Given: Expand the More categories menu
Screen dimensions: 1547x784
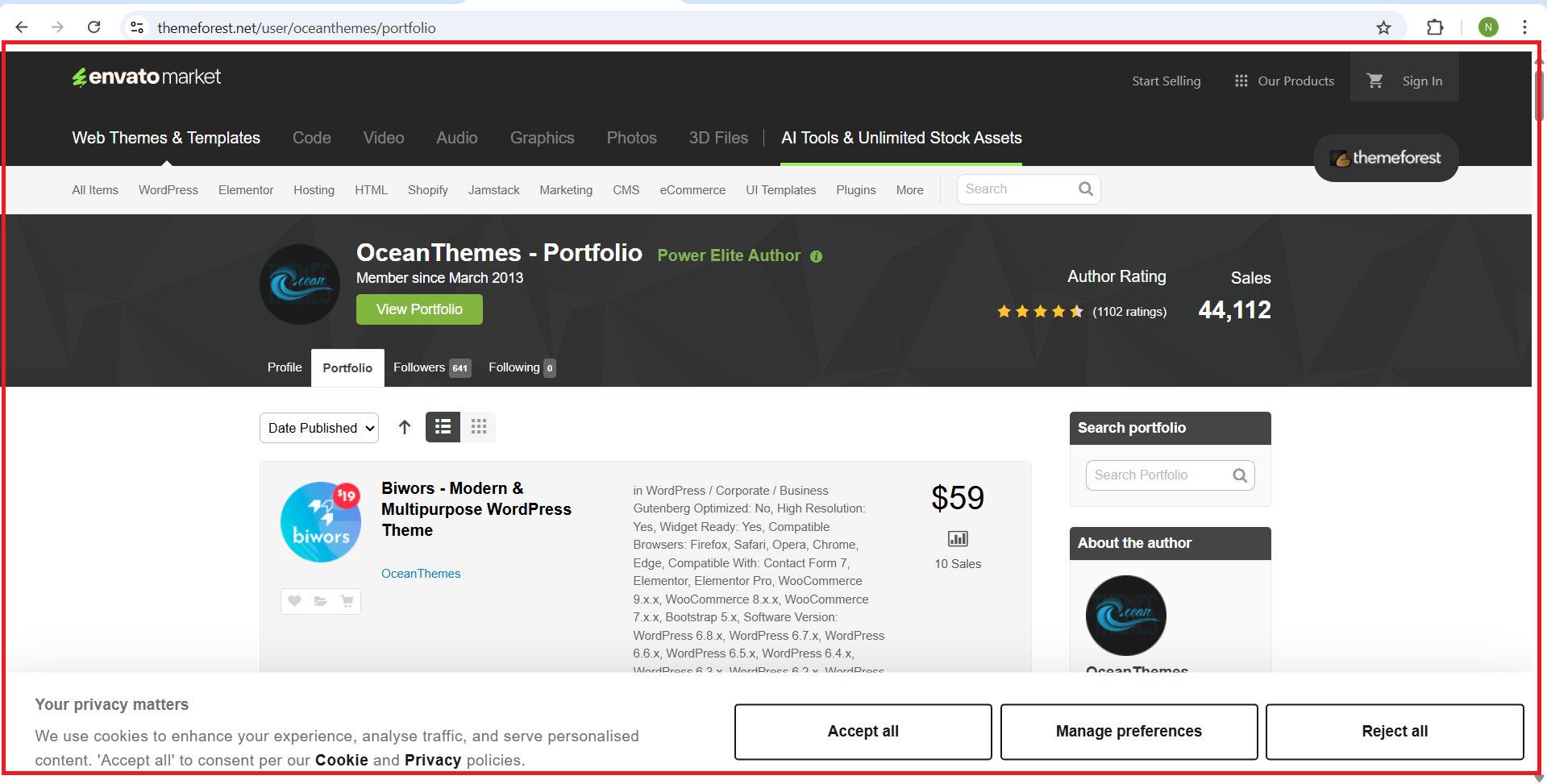Looking at the screenshot, I should coord(909,190).
